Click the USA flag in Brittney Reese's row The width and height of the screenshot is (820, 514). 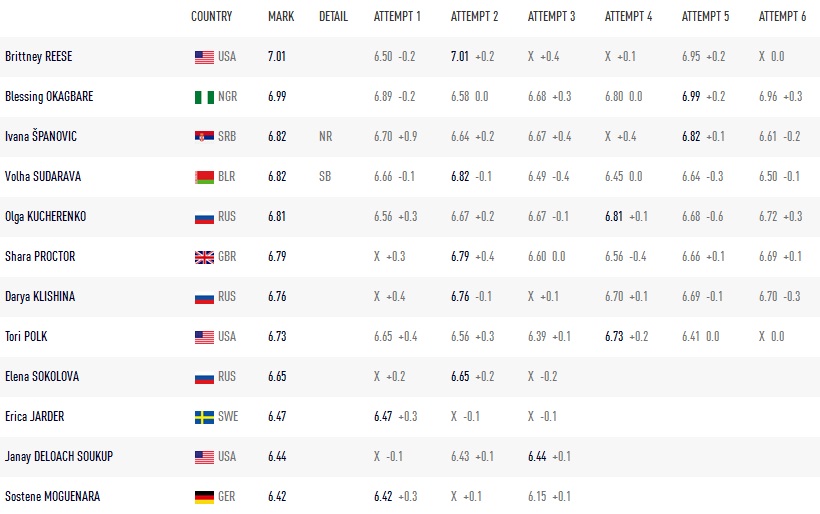pyautogui.click(x=204, y=57)
